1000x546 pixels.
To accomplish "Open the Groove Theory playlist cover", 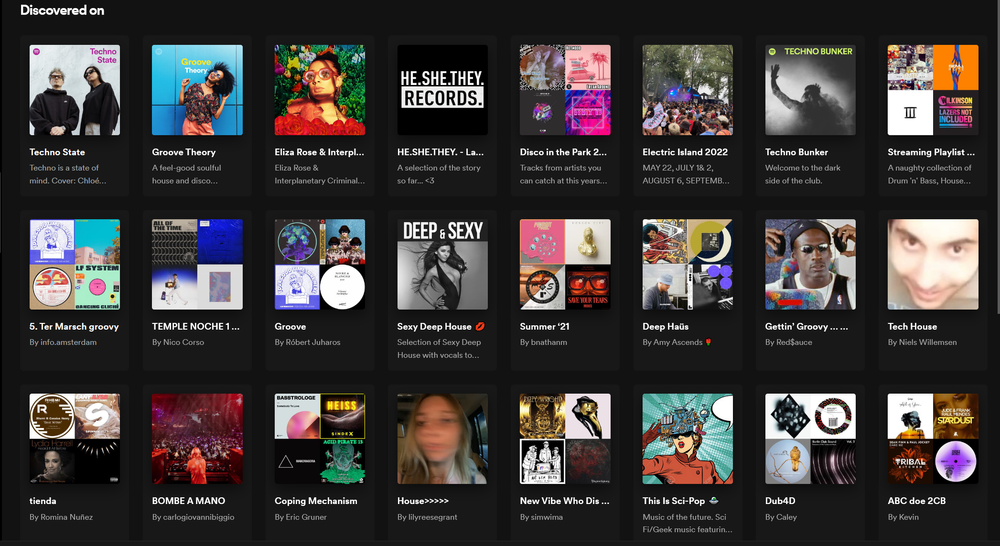I will pyautogui.click(x=197, y=90).
